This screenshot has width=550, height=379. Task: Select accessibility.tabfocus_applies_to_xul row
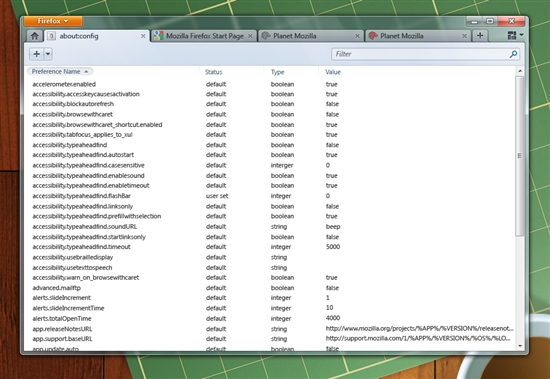click(x=270, y=134)
